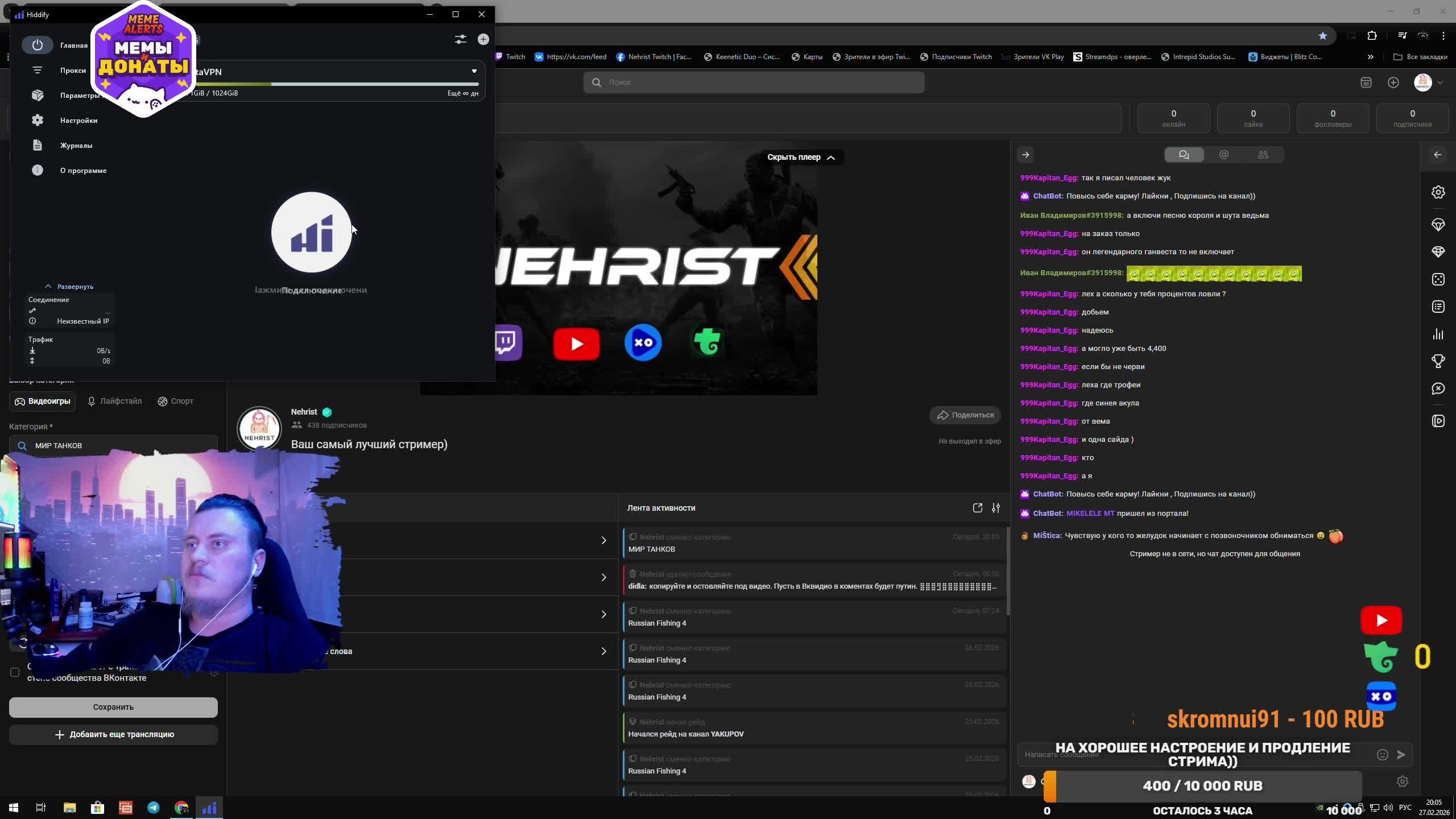1456x819 pixels.
Task: Click the Hiddify connect logo button
Action: [x=311, y=232]
